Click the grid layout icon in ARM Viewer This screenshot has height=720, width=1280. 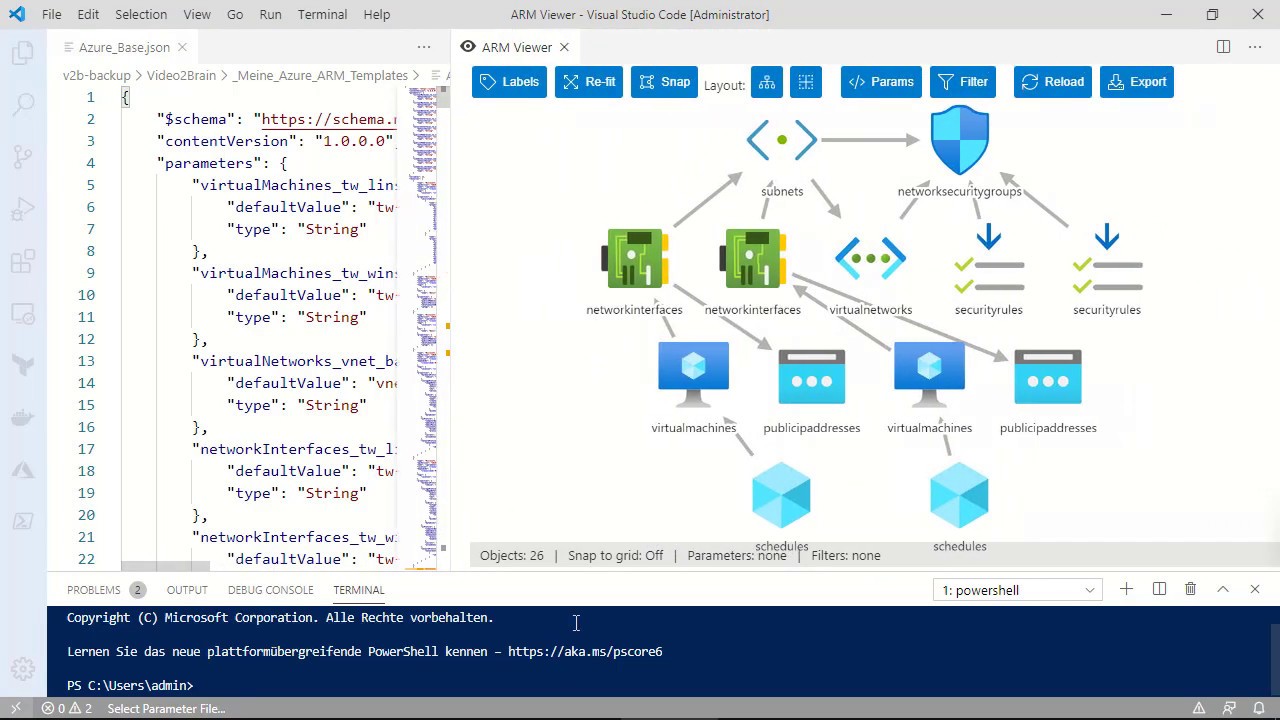(x=806, y=82)
